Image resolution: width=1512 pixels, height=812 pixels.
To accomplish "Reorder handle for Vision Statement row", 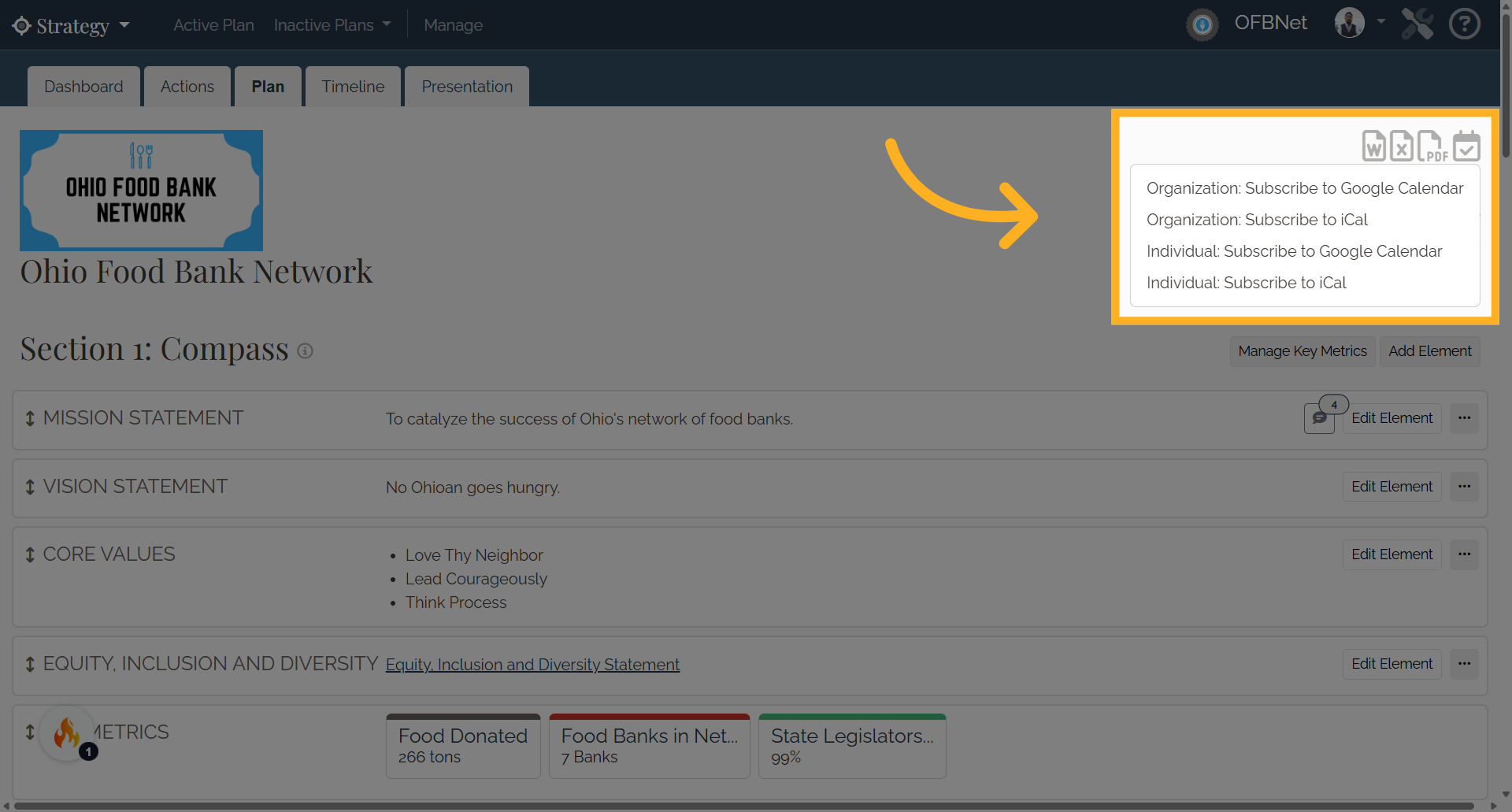I will (x=30, y=487).
